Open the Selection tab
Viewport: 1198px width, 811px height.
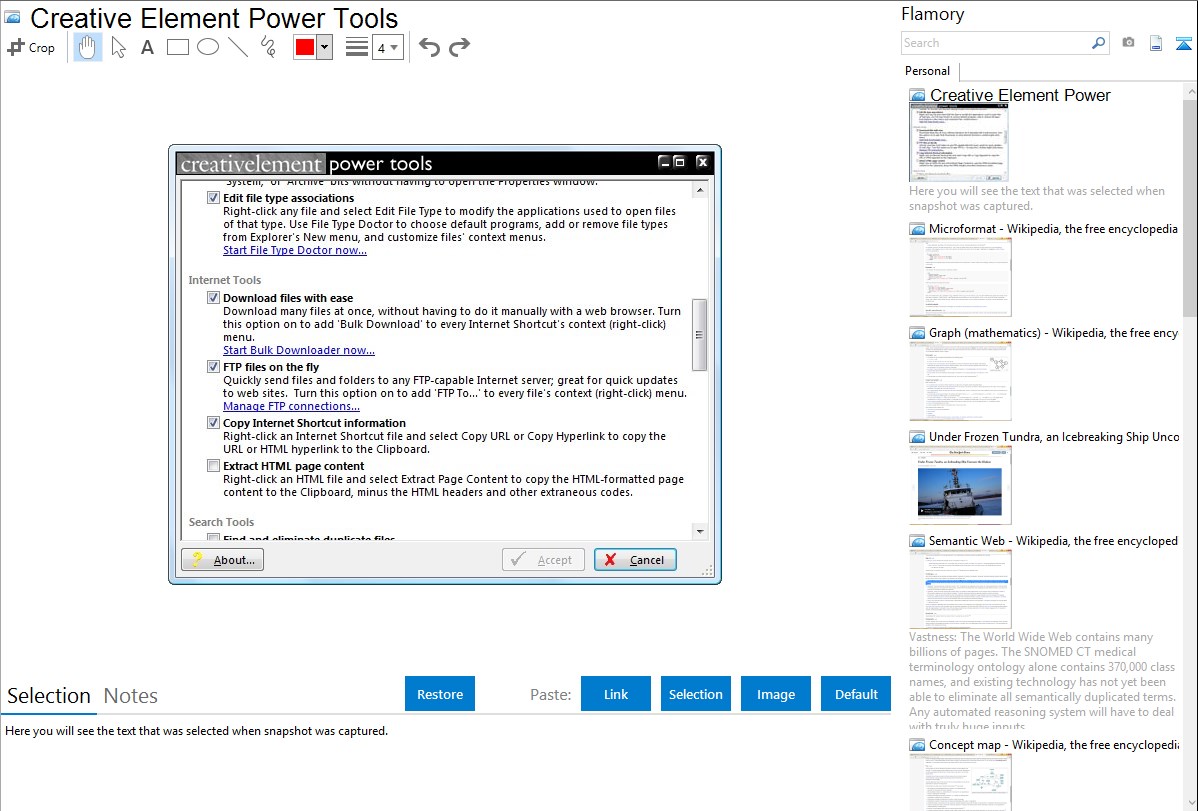tap(49, 696)
